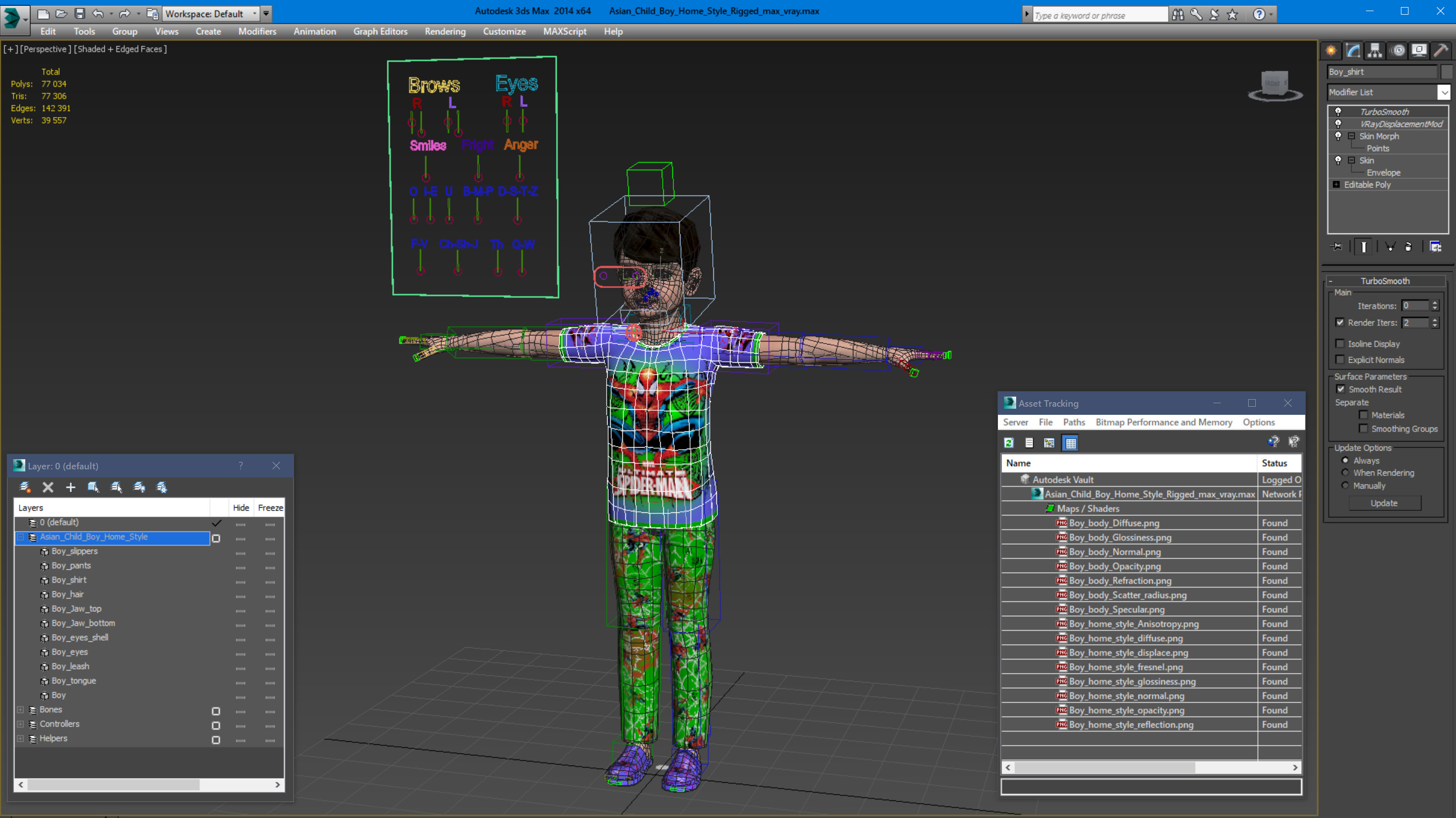Open Paths menu in Asset Tracking
The width and height of the screenshot is (1456, 818).
1073,422
